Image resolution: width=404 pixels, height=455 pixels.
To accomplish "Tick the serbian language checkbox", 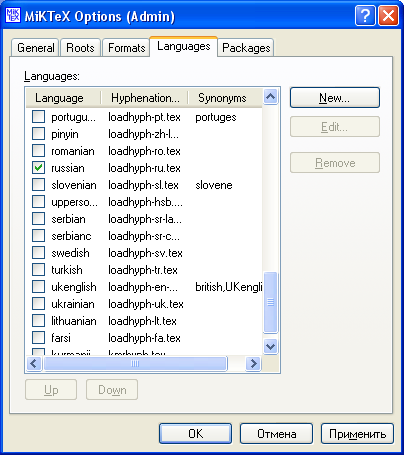I will [x=38, y=219].
